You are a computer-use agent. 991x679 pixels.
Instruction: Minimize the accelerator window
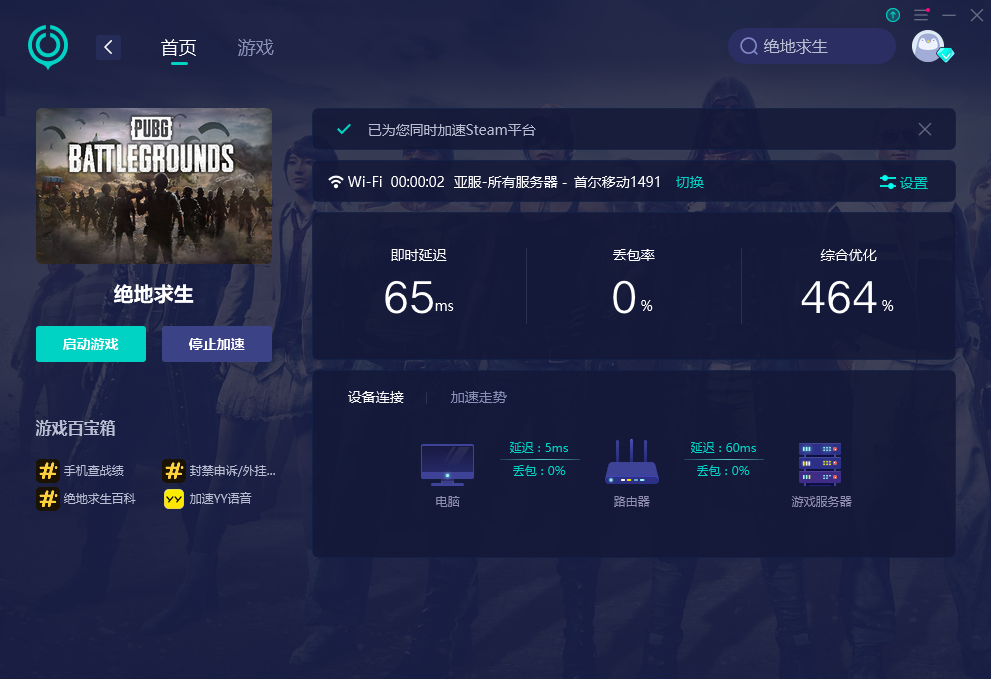(949, 15)
